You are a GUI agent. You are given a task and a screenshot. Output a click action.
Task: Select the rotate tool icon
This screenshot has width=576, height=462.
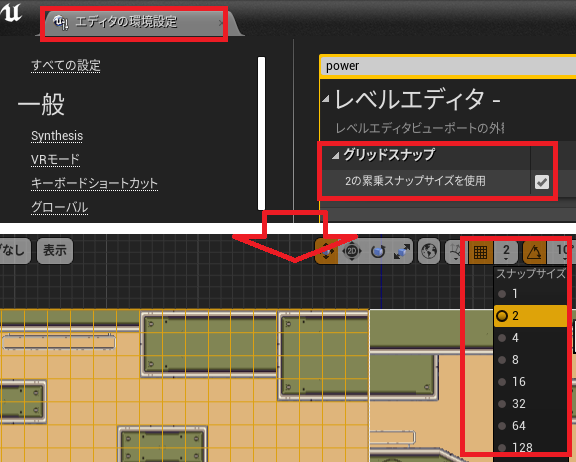pos(378,252)
